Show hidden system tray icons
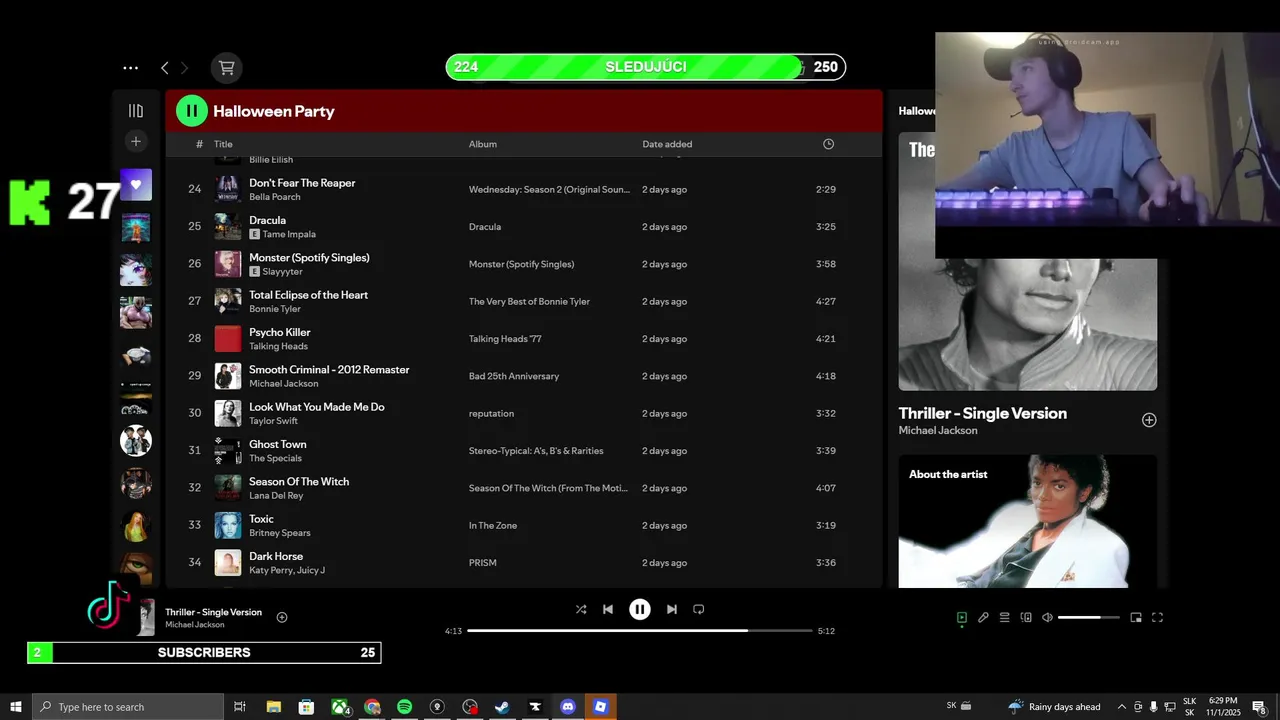 pyautogui.click(x=1121, y=707)
